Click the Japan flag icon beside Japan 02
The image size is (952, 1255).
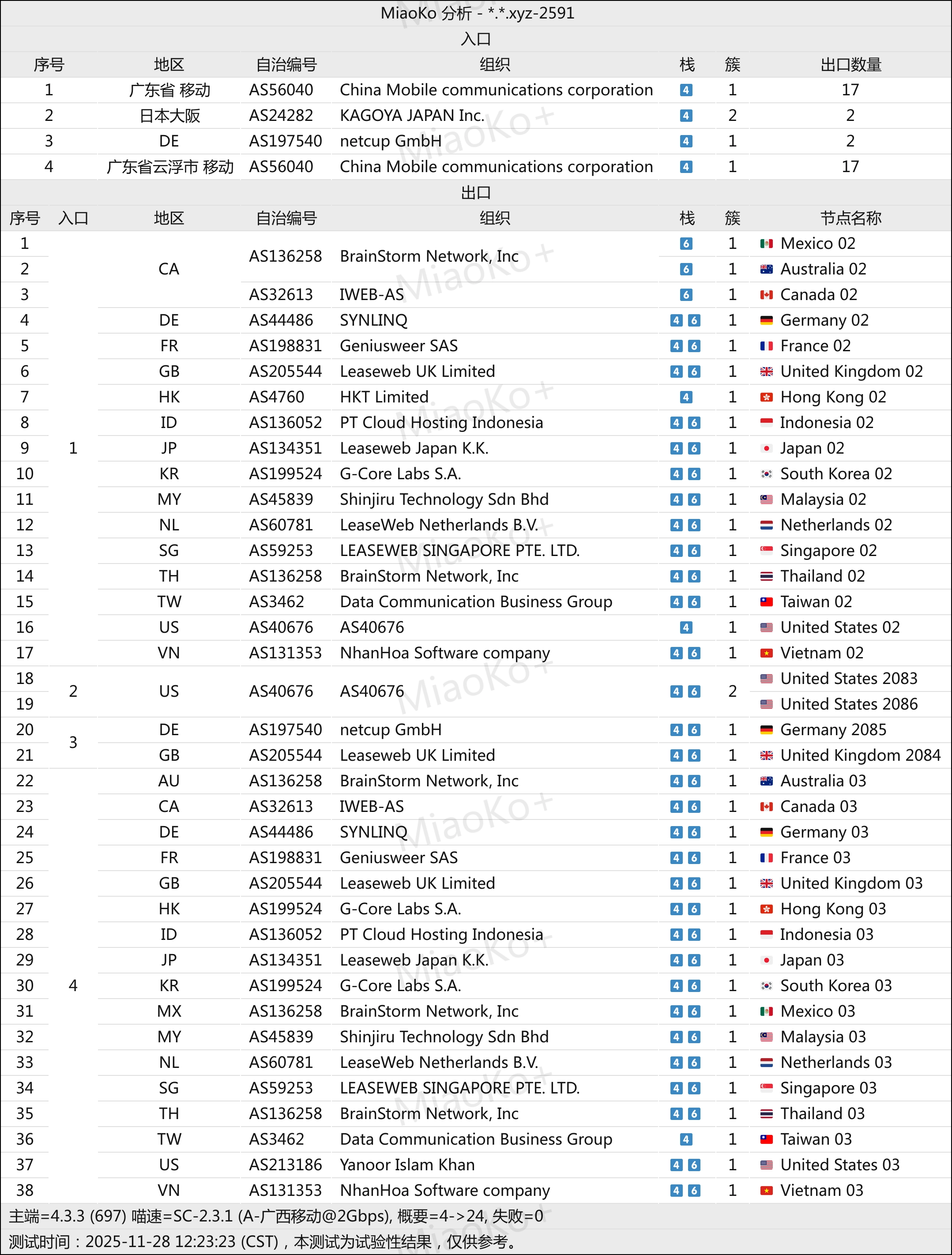(766, 448)
